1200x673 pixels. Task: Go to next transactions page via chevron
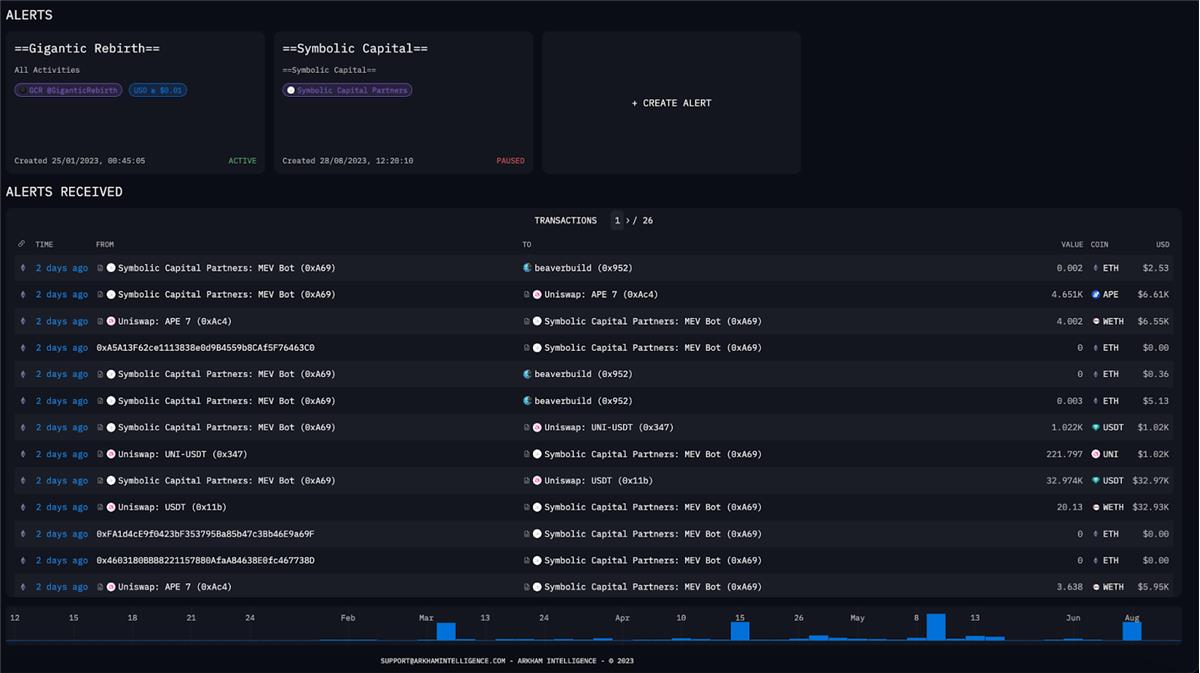[x=628, y=221]
